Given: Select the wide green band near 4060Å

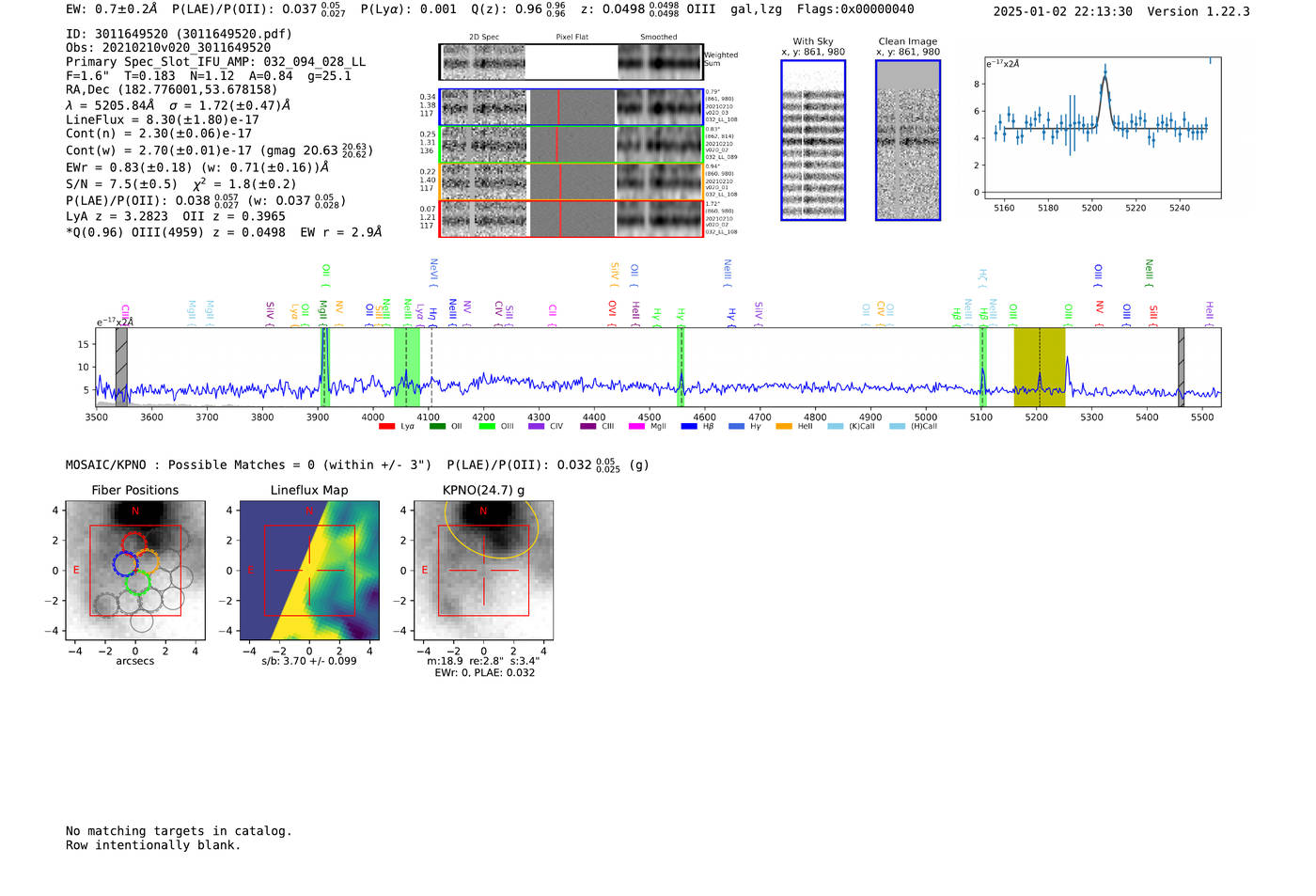Looking at the screenshot, I should coord(407,367).
